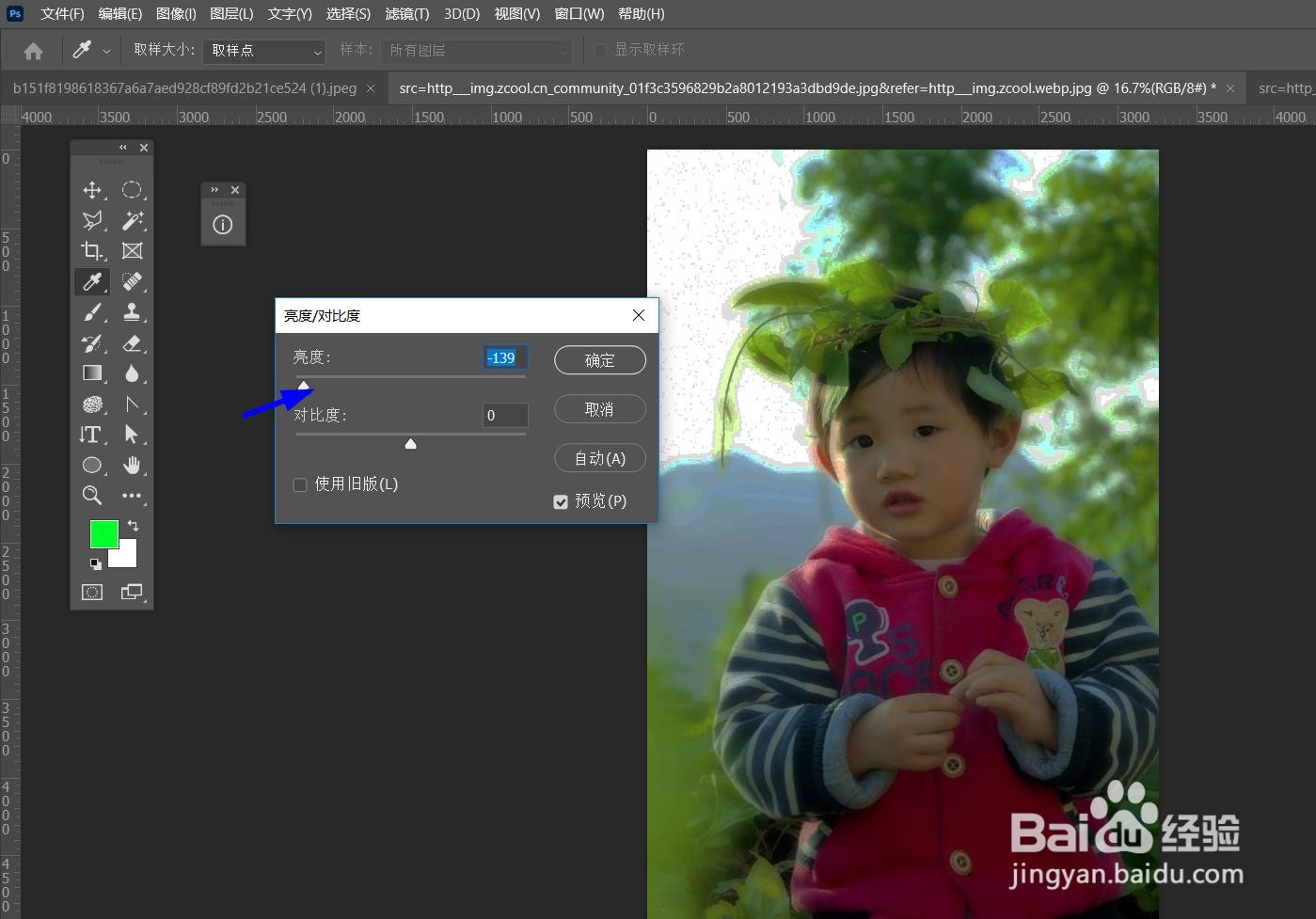1316x919 pixels.
Task: Select the Pen tool
Action: [132, 404]
